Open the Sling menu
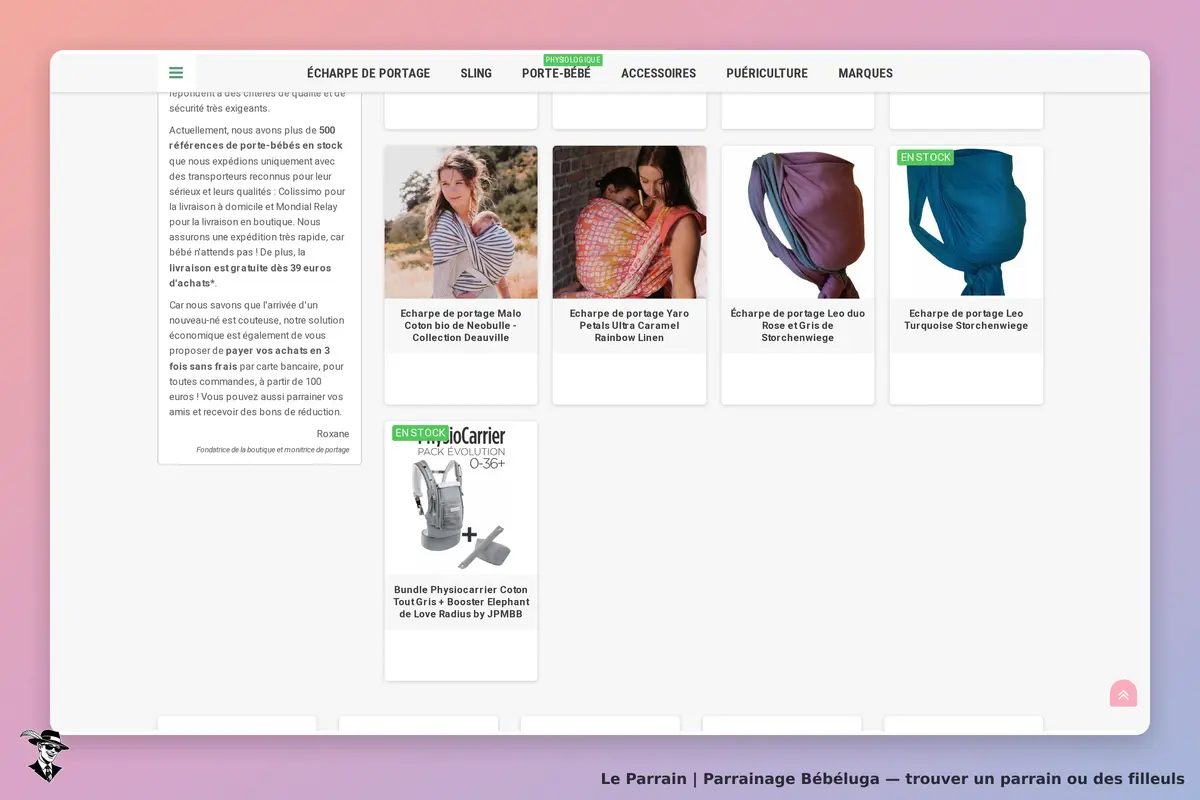 tap(476, 73)
